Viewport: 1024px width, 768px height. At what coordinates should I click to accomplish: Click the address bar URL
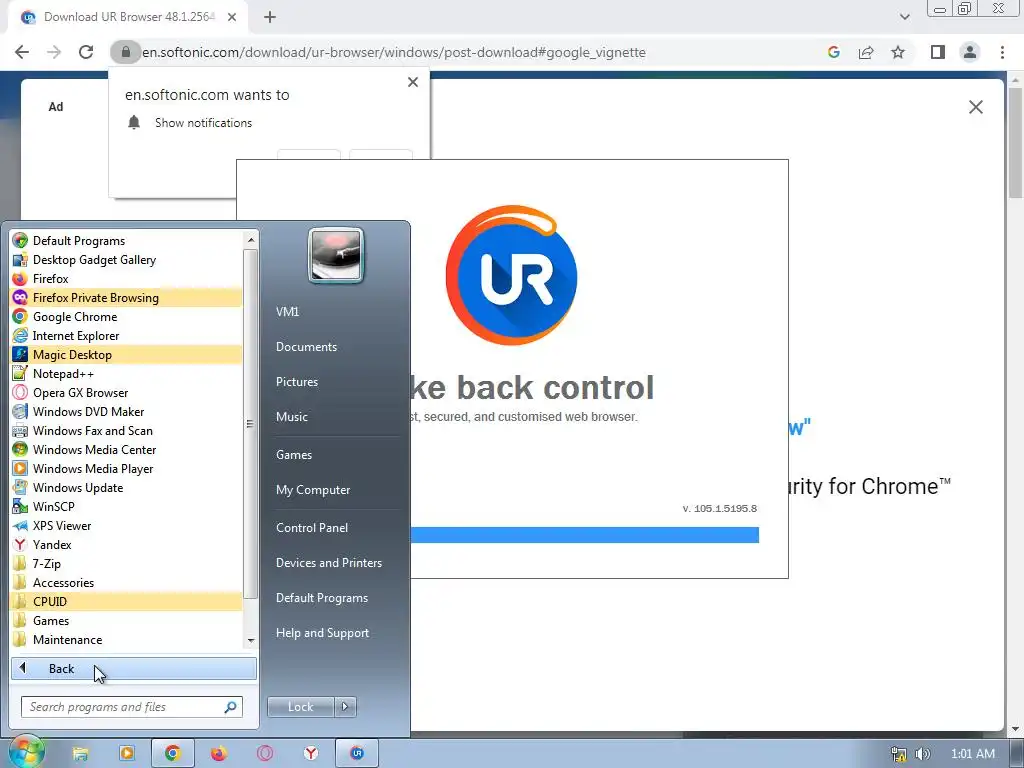394,52
